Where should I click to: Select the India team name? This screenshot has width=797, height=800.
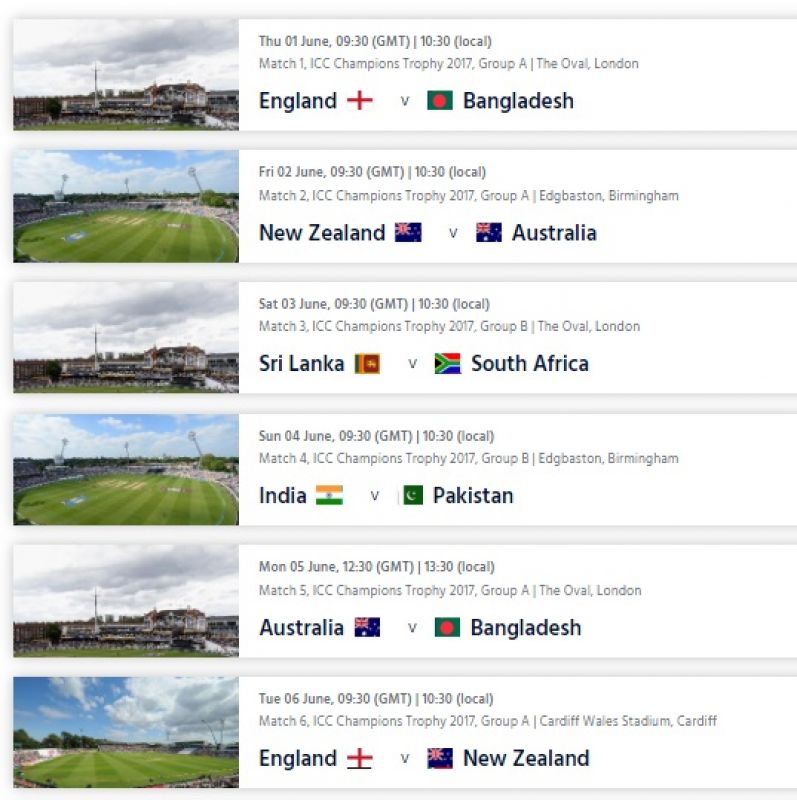click(283, 495)
